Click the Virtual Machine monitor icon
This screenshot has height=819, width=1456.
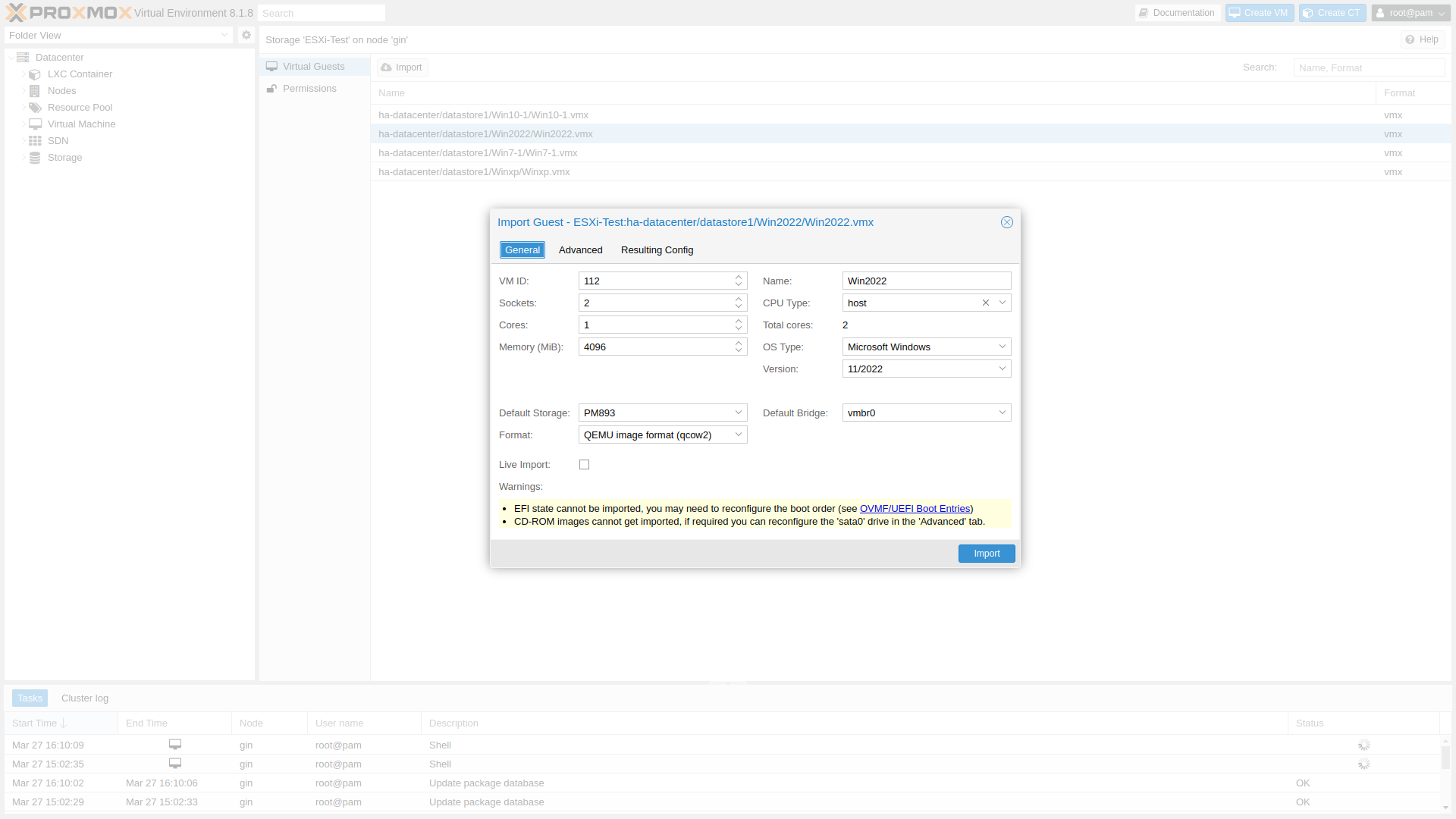35,124
